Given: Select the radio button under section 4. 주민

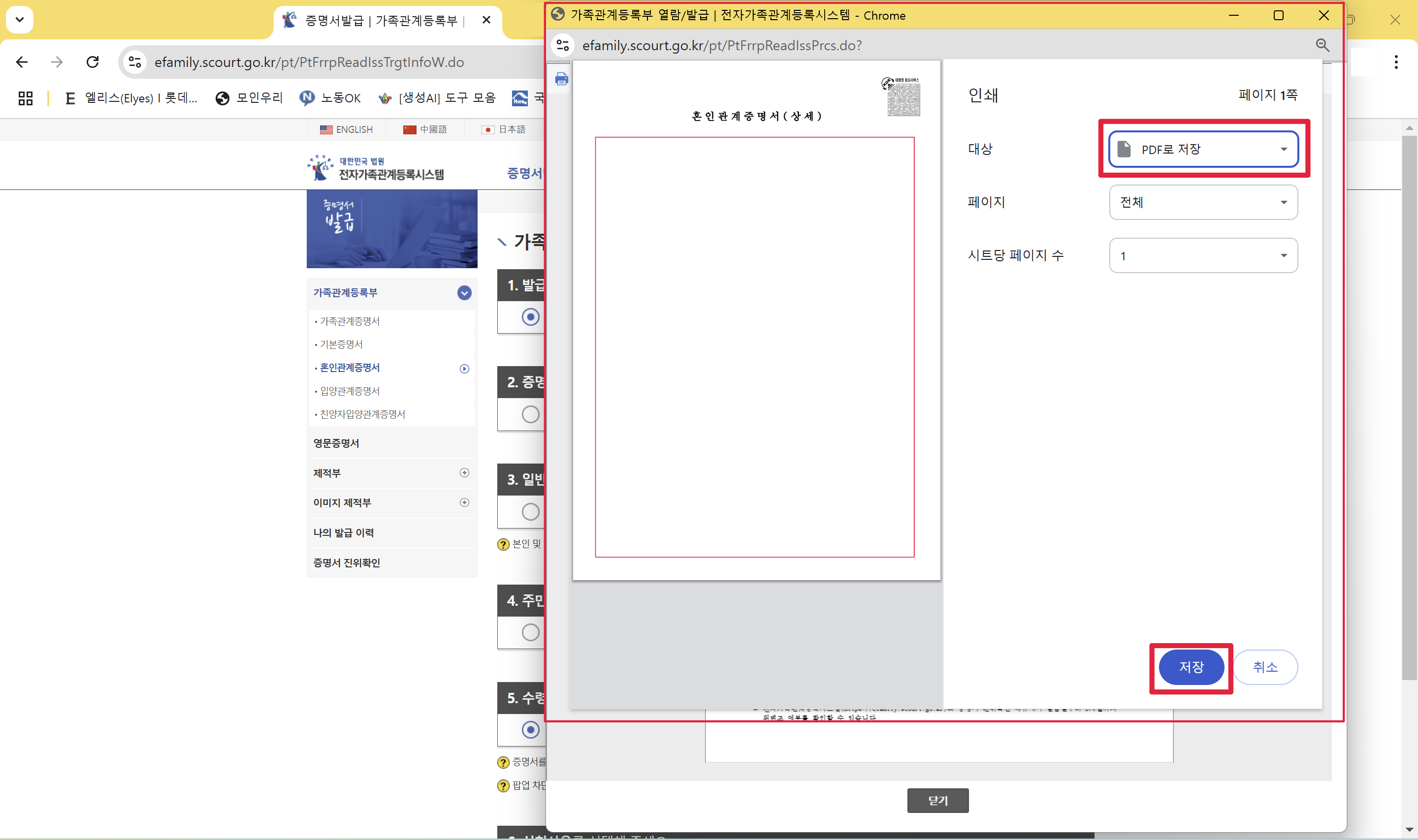Looking at the screenshot, I should click(x=531, y=632).
